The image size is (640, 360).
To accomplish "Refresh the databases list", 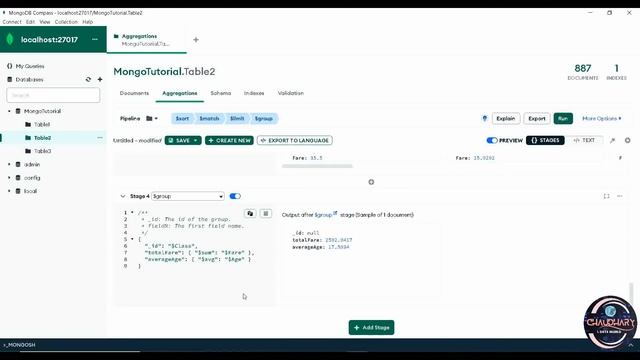I will tap(88, 79).
